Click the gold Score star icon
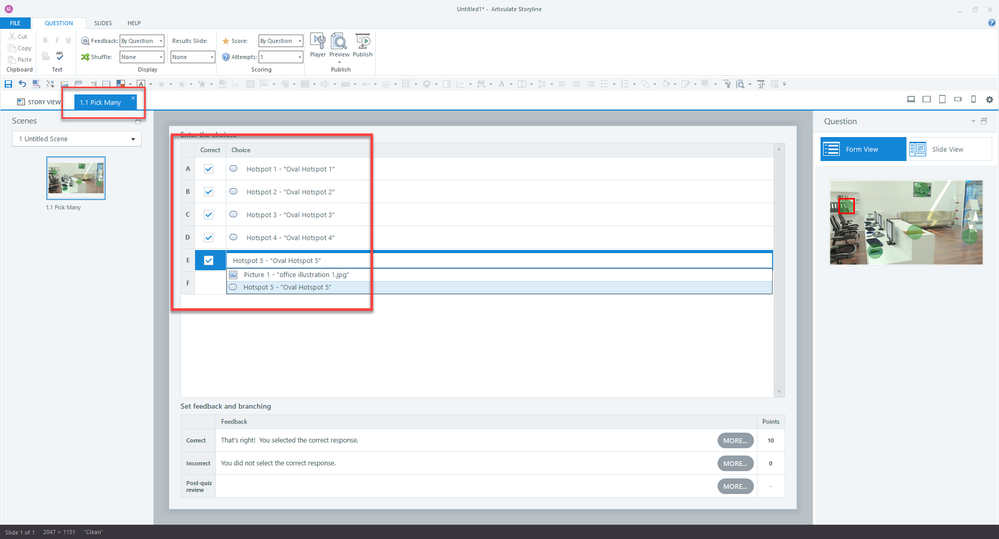The width and height of the screenshot is (999, 539). [226, 41]
